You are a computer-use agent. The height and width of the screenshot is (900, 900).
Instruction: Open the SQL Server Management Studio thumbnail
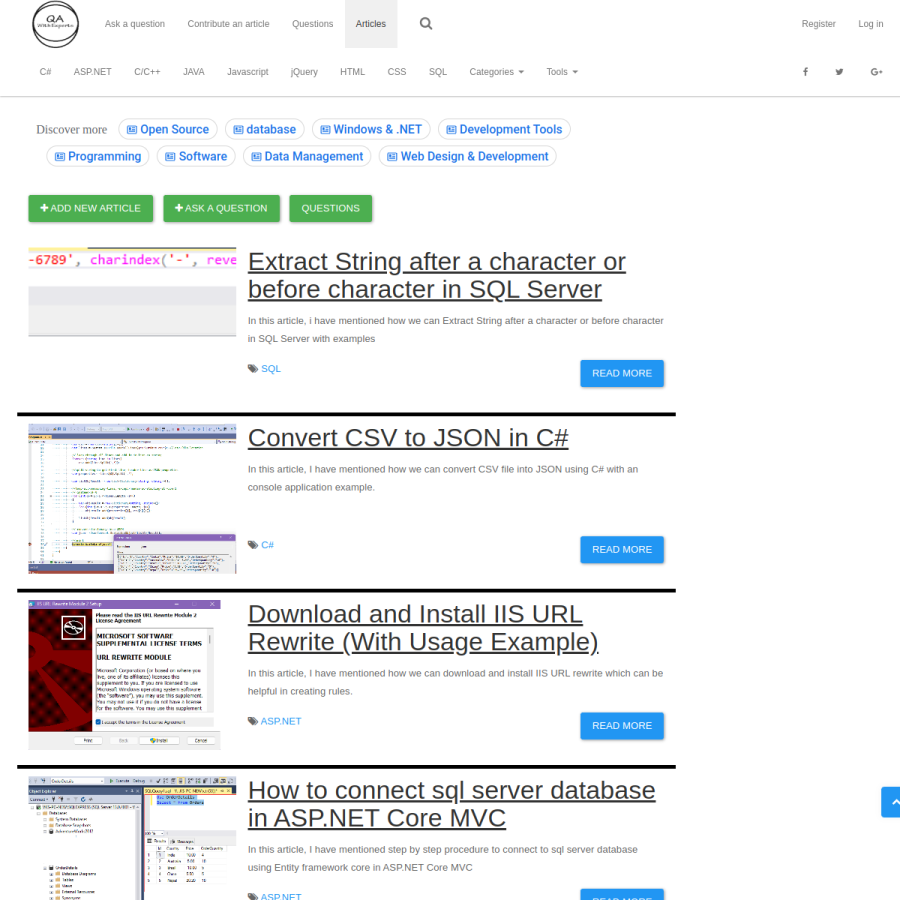(x=132, y=838)
